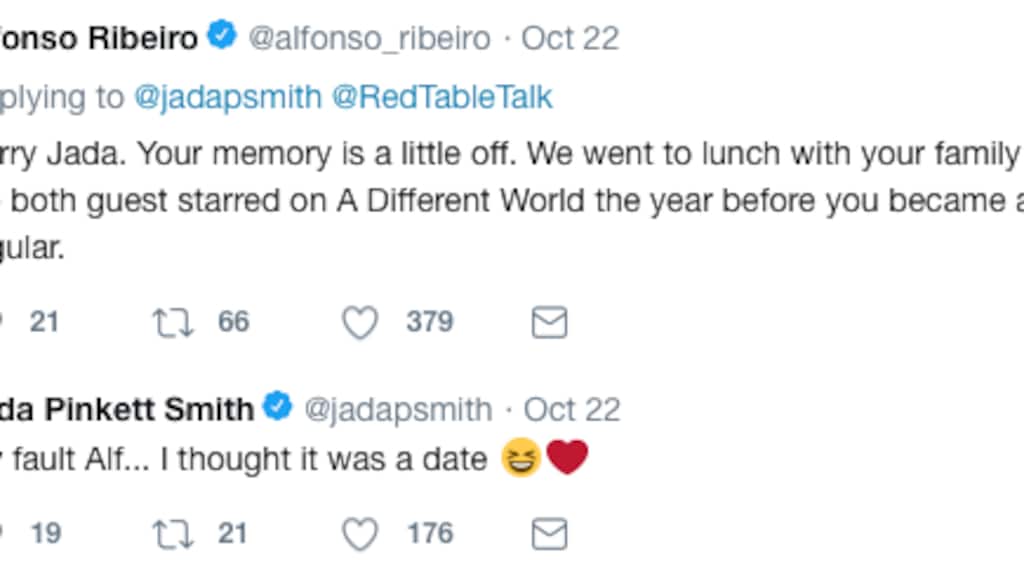Click verified badge beside Jada Pinkett Smith
This screenshot has height=576, width=1024.
[277, 408]
